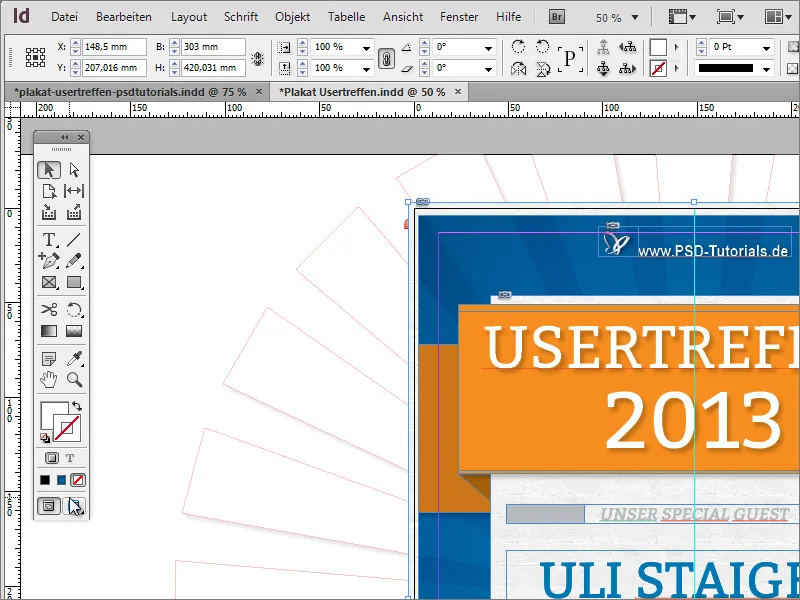Toggle constrain proportions for scaling chain
The width and height of the screenshot is (800, 600).
coord(386,58)
